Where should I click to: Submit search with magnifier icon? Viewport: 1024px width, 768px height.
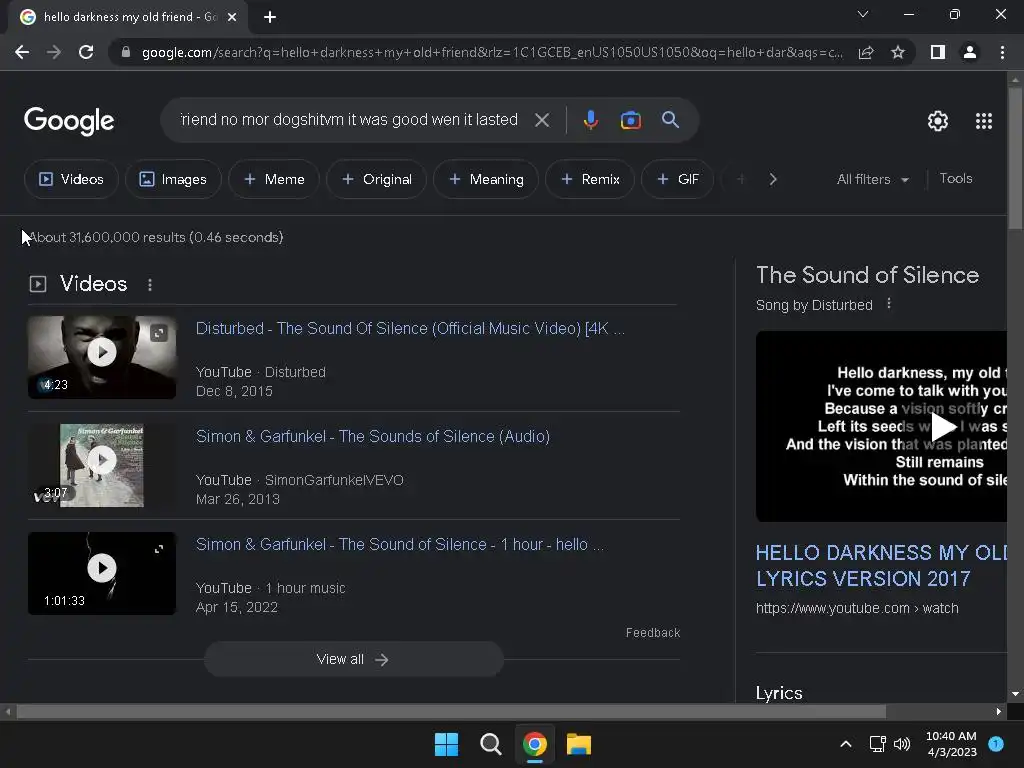coord(670,120)
